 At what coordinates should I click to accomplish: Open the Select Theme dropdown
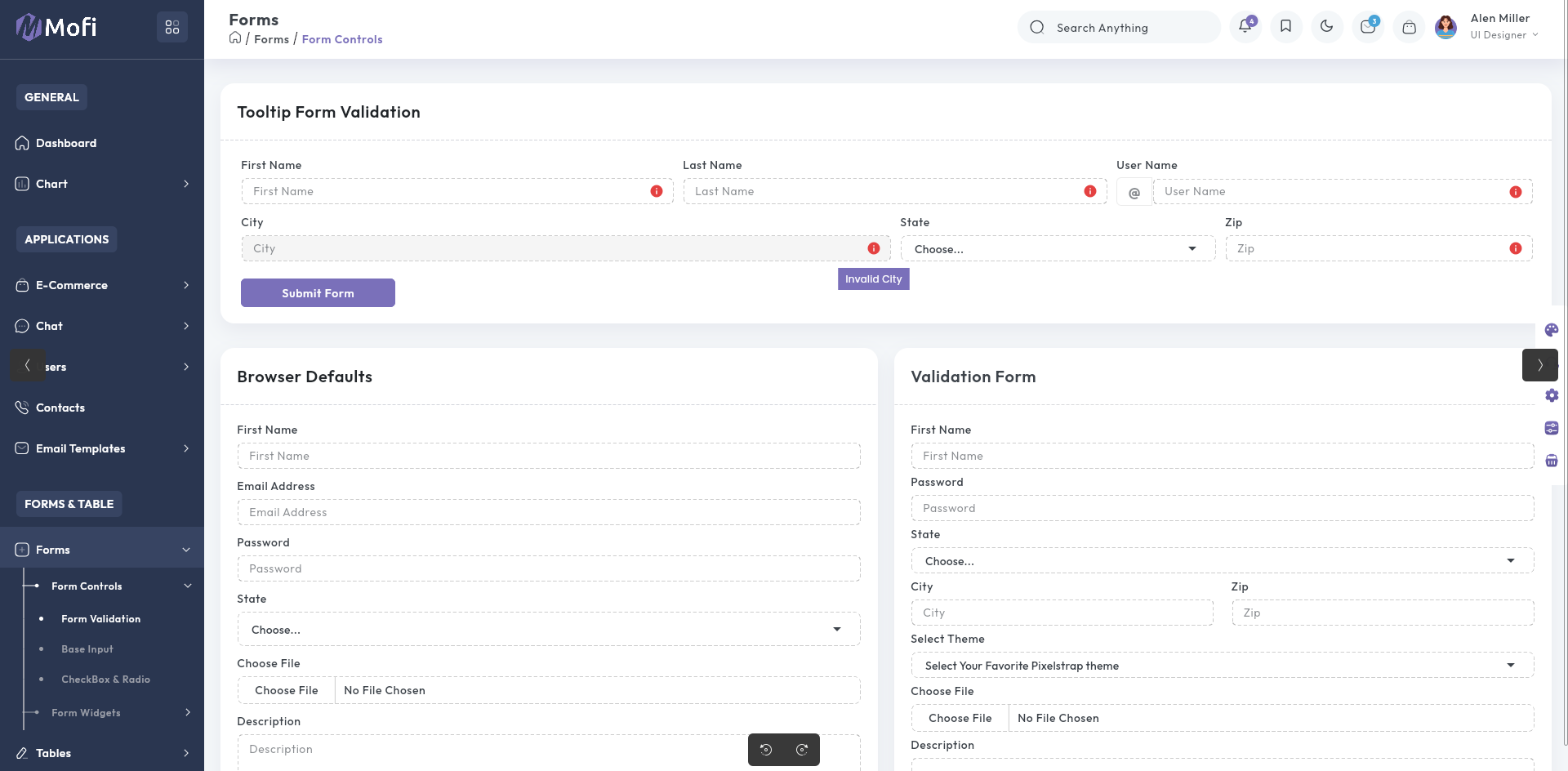pyautogui.click(x=1222, y=666)
